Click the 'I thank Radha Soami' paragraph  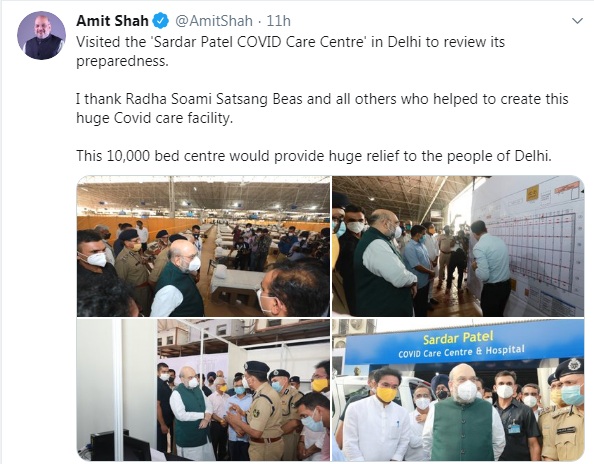(x=322, y=108)
